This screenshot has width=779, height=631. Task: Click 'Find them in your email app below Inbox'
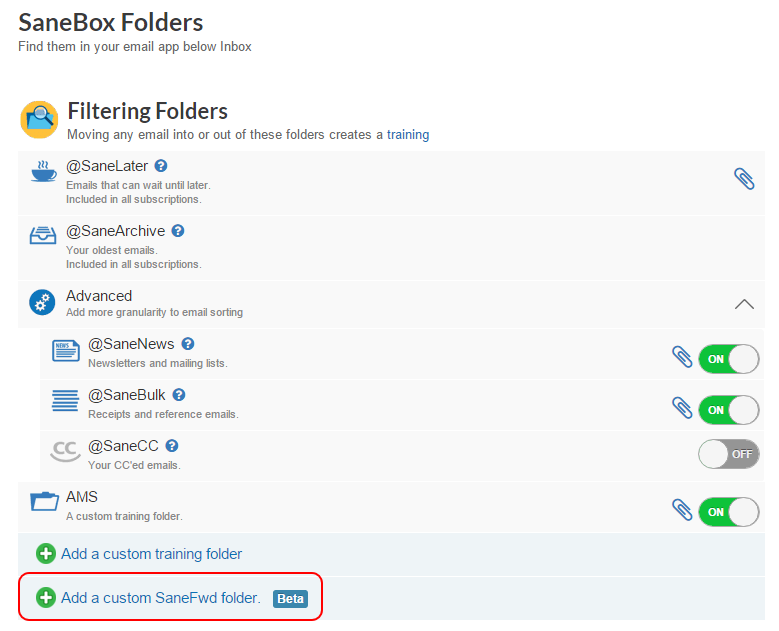pos(135,47)
